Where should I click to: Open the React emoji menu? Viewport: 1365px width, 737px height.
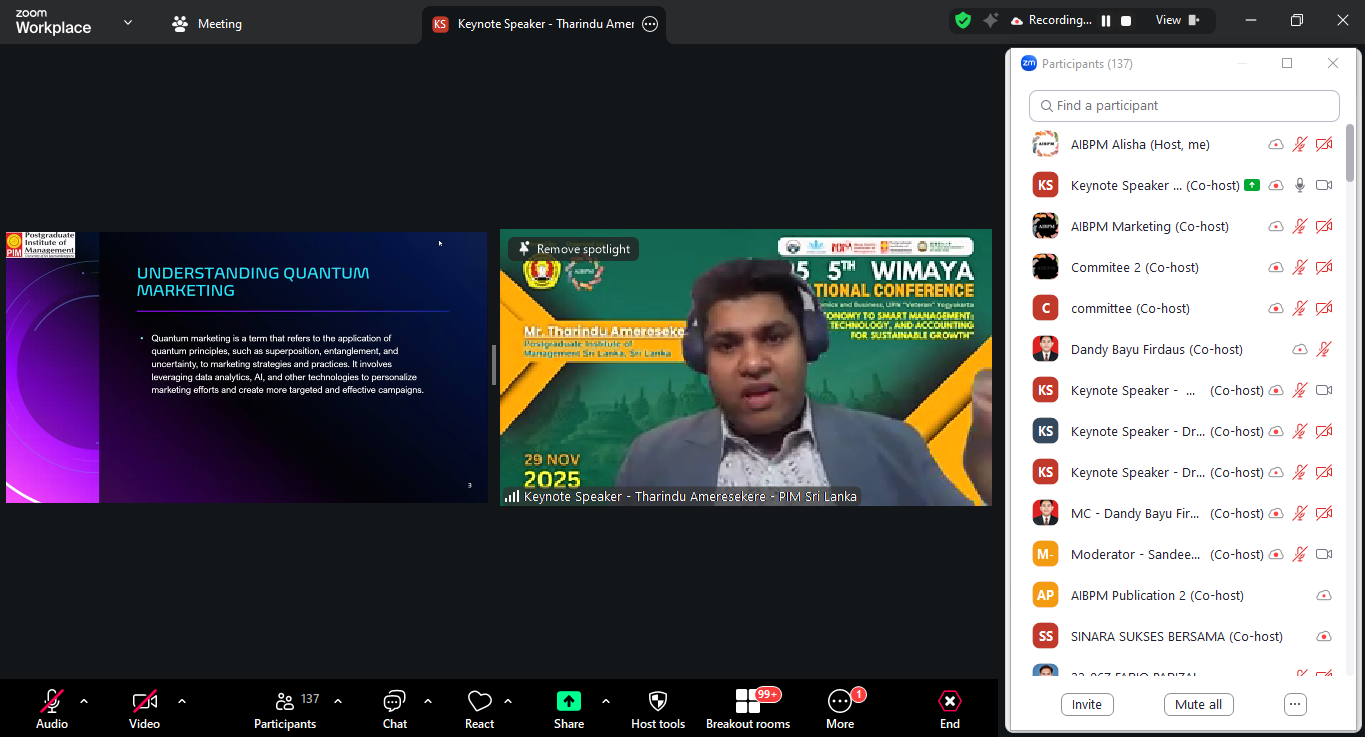click(480, 708)
